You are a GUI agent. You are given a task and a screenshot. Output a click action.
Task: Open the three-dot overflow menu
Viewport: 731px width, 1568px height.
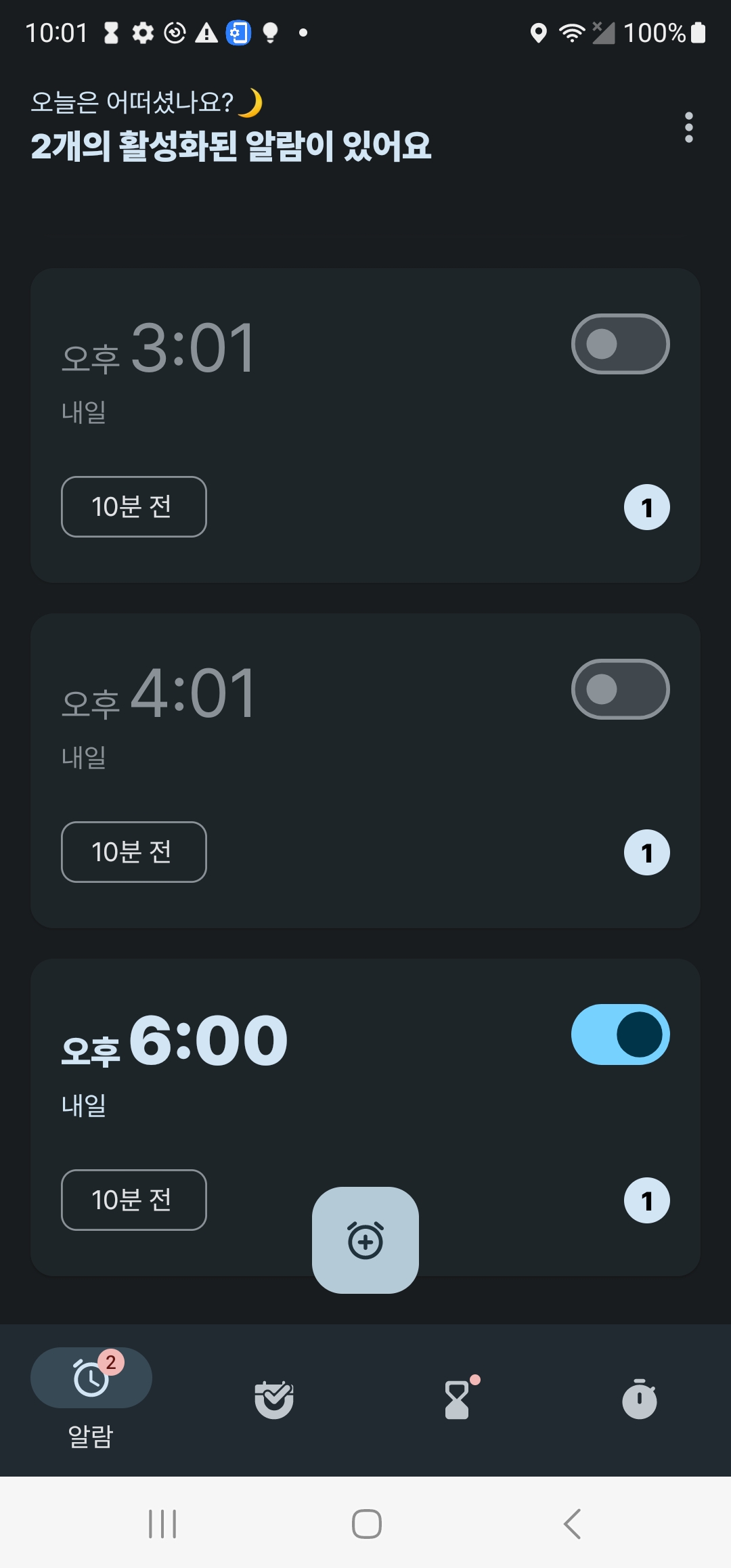[689, 127]
